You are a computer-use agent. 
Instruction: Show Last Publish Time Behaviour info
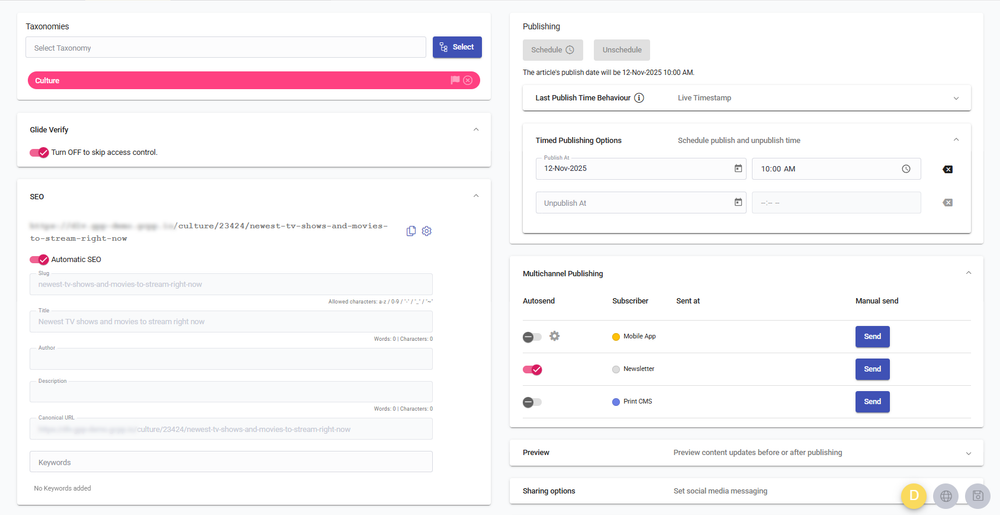pos(639,98)
